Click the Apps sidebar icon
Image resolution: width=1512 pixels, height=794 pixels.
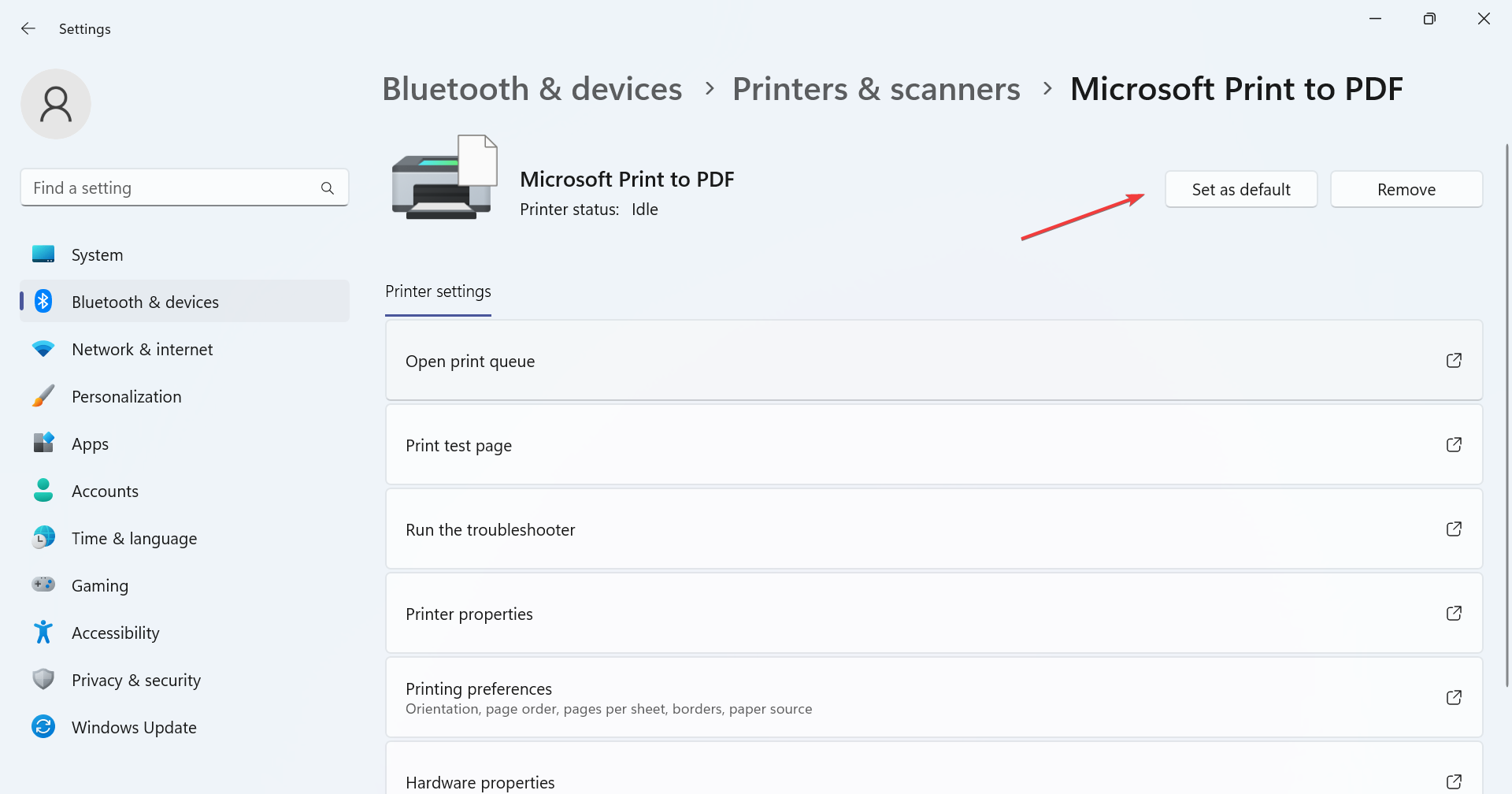[x=43, y=443]
